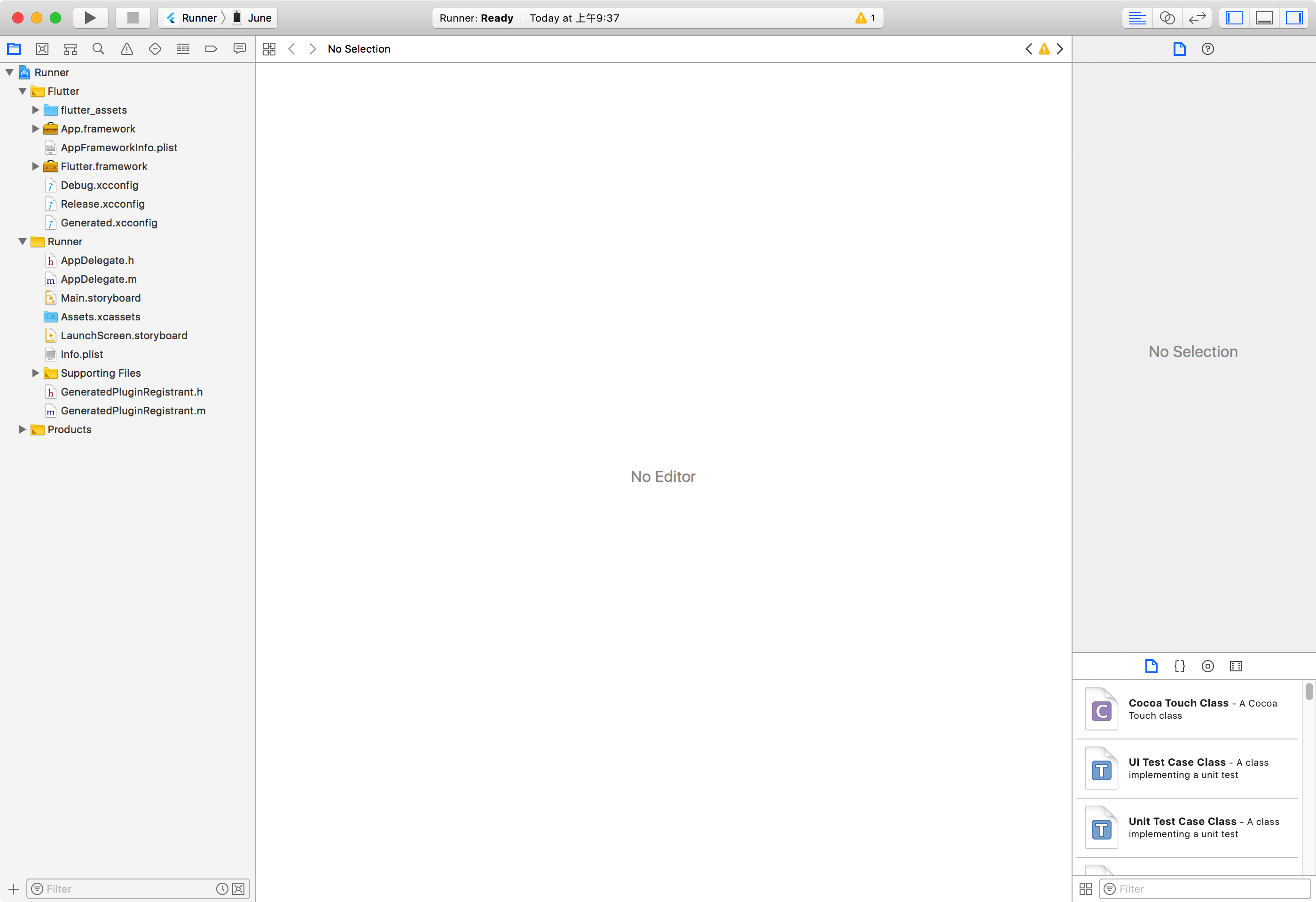Image resolution: width=1316 pixels, height=902 pixels.
Task: Expand the Supporting Files group
Action: click(x=36, y=373)
